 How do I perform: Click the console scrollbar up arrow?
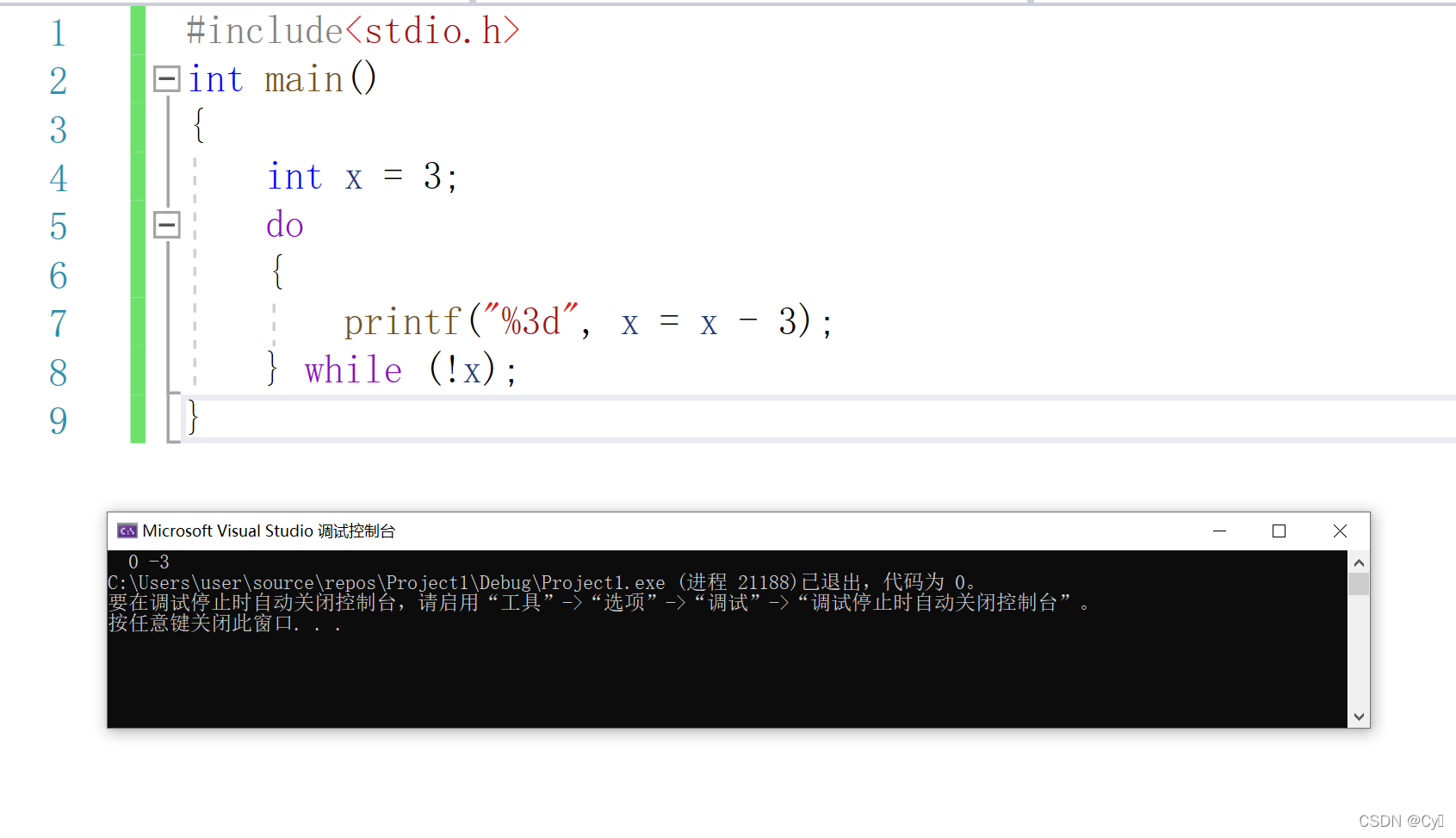click(1359, 562)
